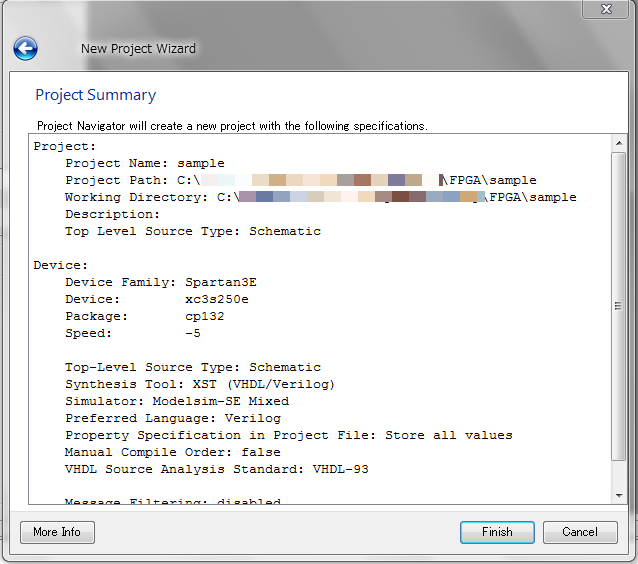
Task: Click the New Project Wizard title text
Action: (138, 48)
